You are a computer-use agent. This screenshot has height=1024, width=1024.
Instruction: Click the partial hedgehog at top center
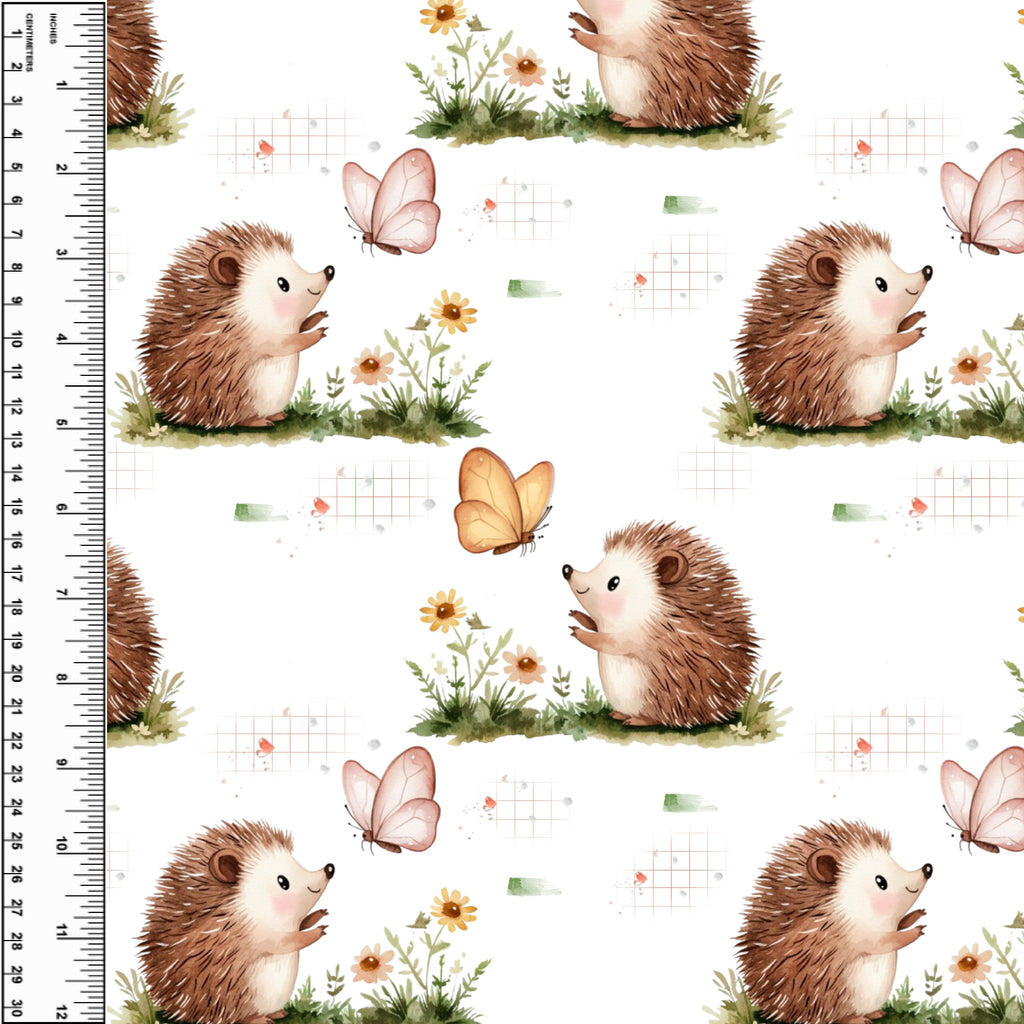pos(665,62)
